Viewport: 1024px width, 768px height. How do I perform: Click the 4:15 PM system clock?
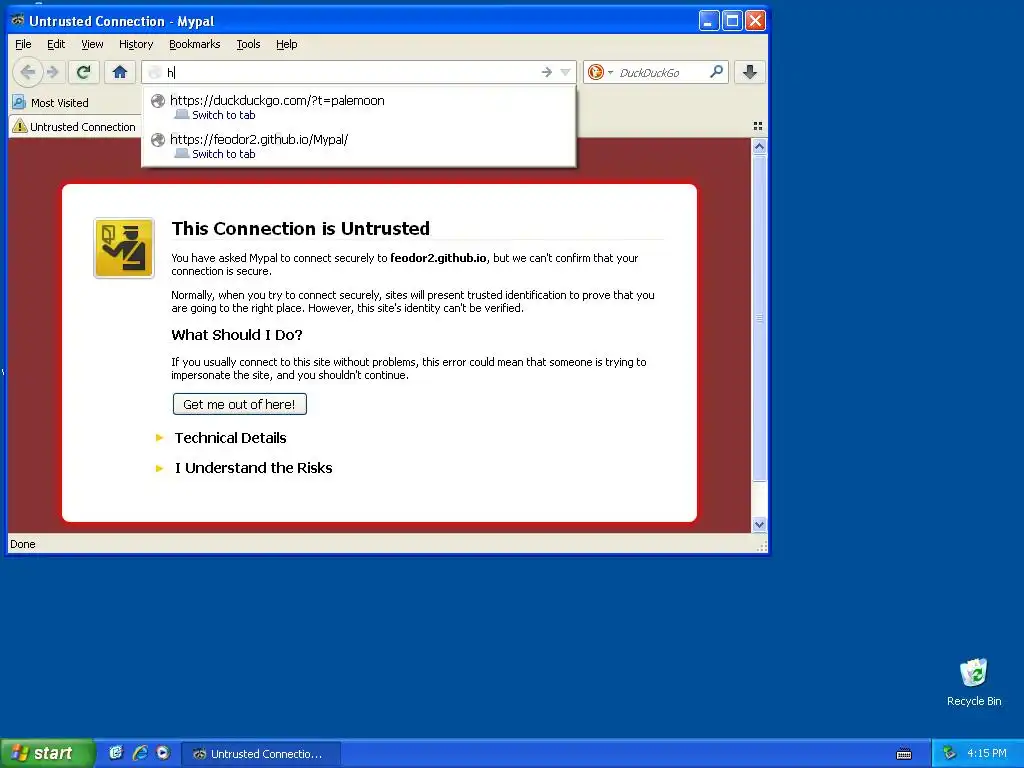(x=987, y=753)
